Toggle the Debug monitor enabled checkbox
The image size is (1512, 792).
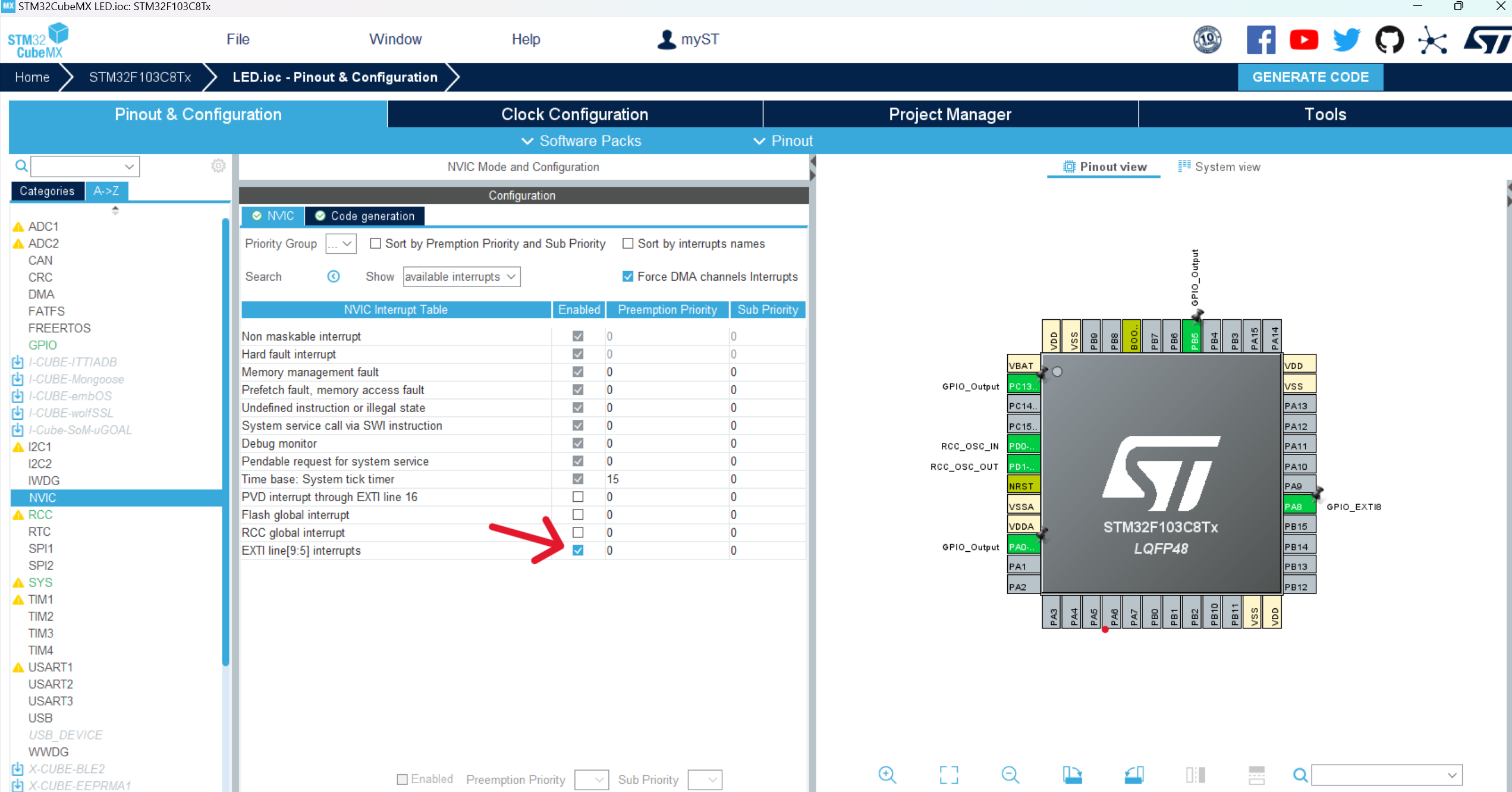[x=578, y=443]
